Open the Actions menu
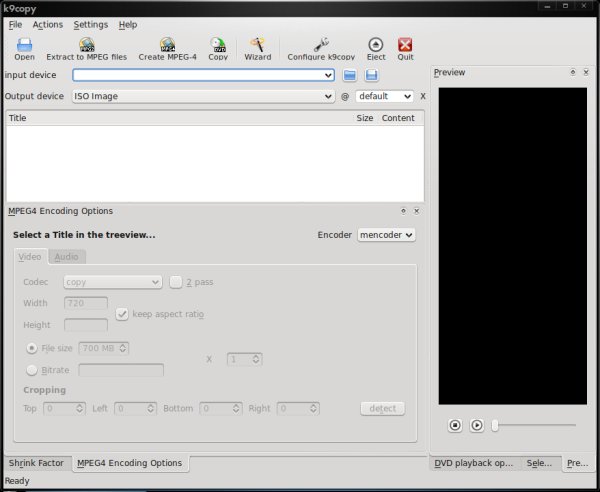This screenshot has width=600, height=492. click(x=47, y=24)
